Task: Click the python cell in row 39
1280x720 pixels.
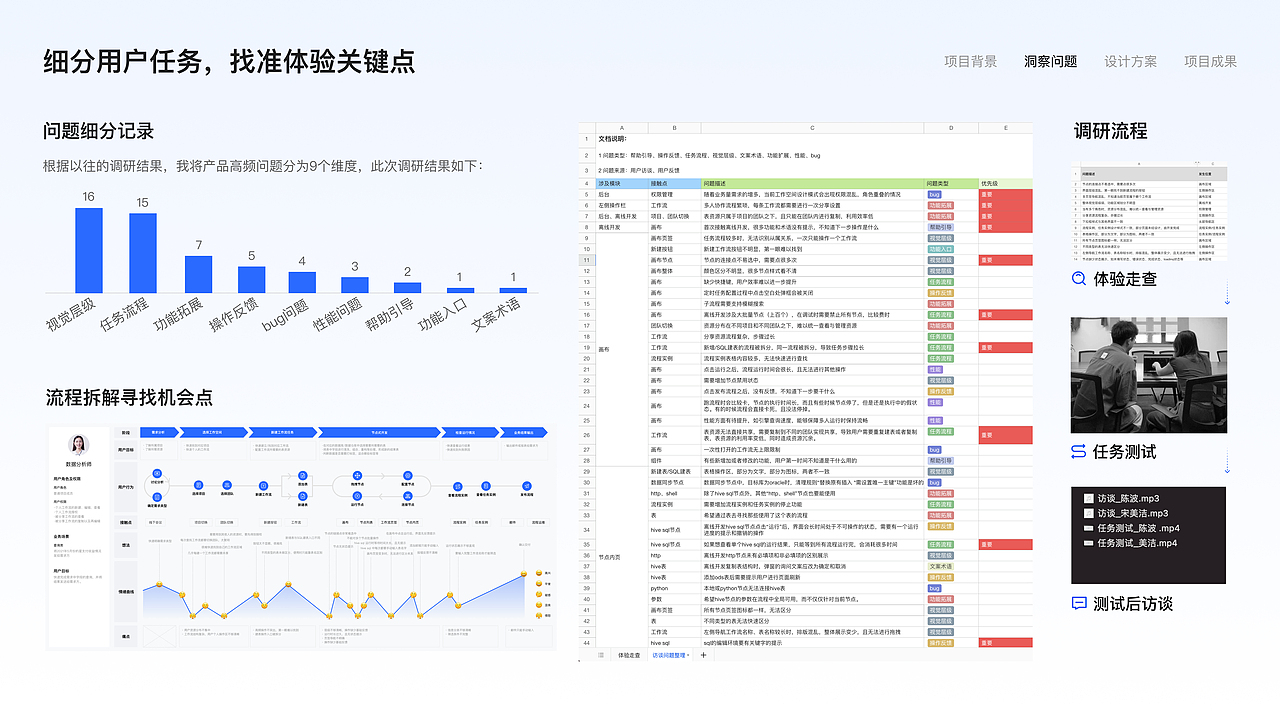Action: click(x=675, y=588)
